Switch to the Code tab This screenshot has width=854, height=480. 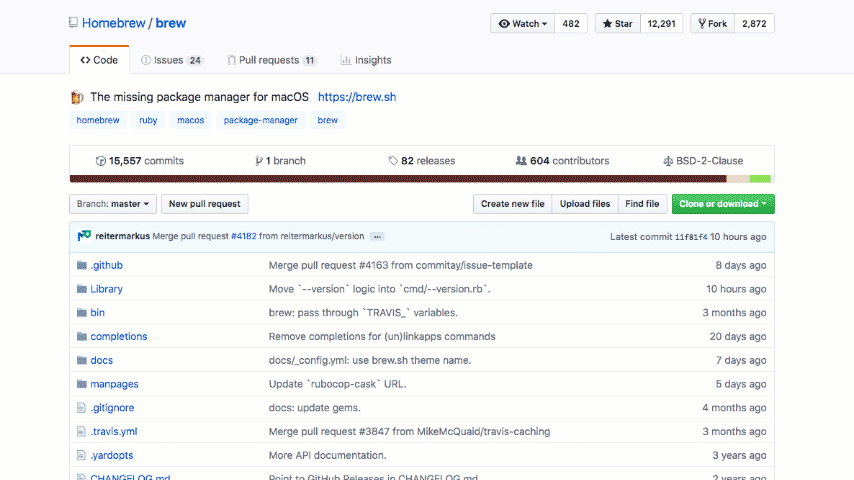[x=99, y=60]
